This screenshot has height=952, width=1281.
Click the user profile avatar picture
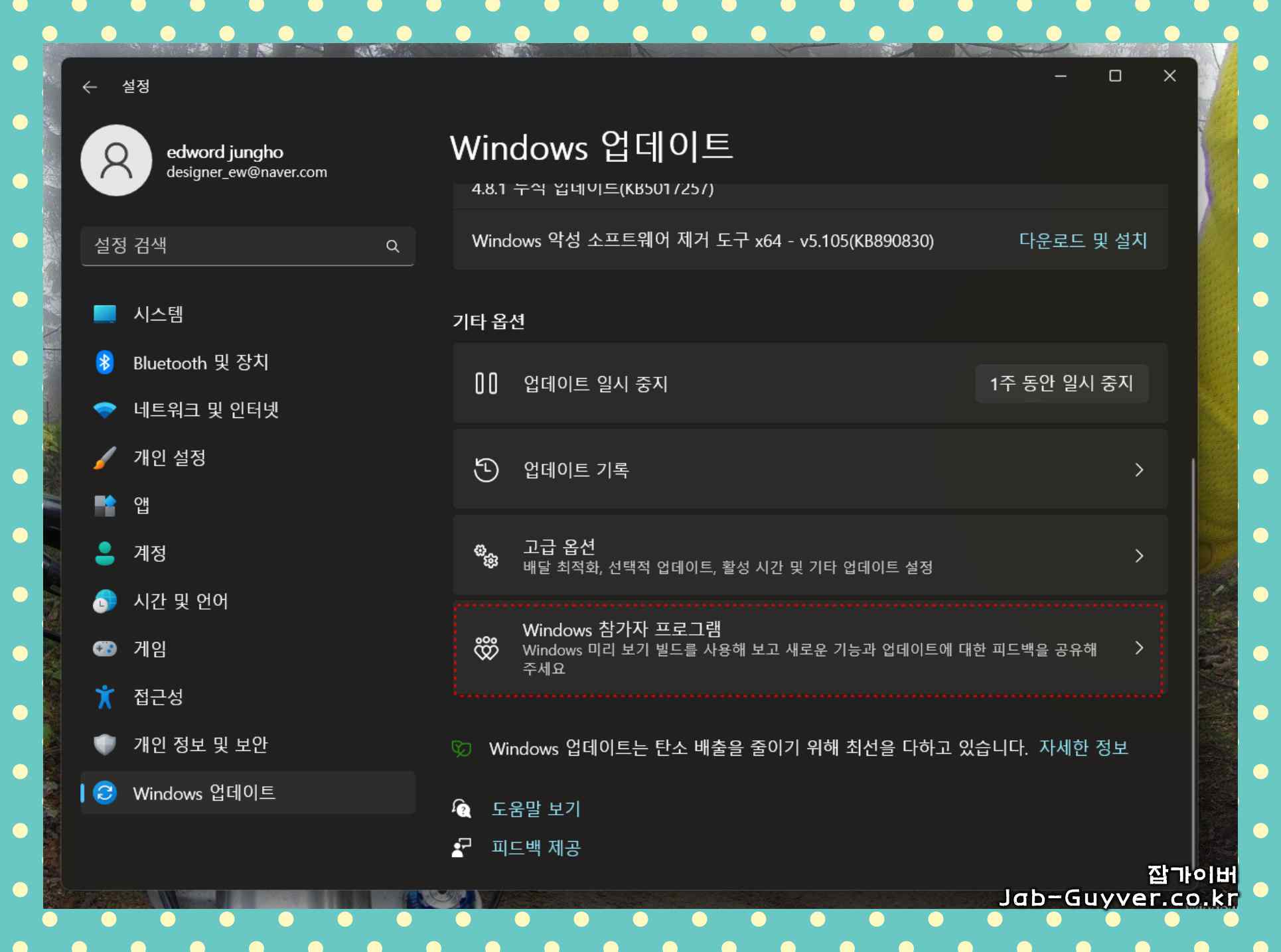coord(117,161)
